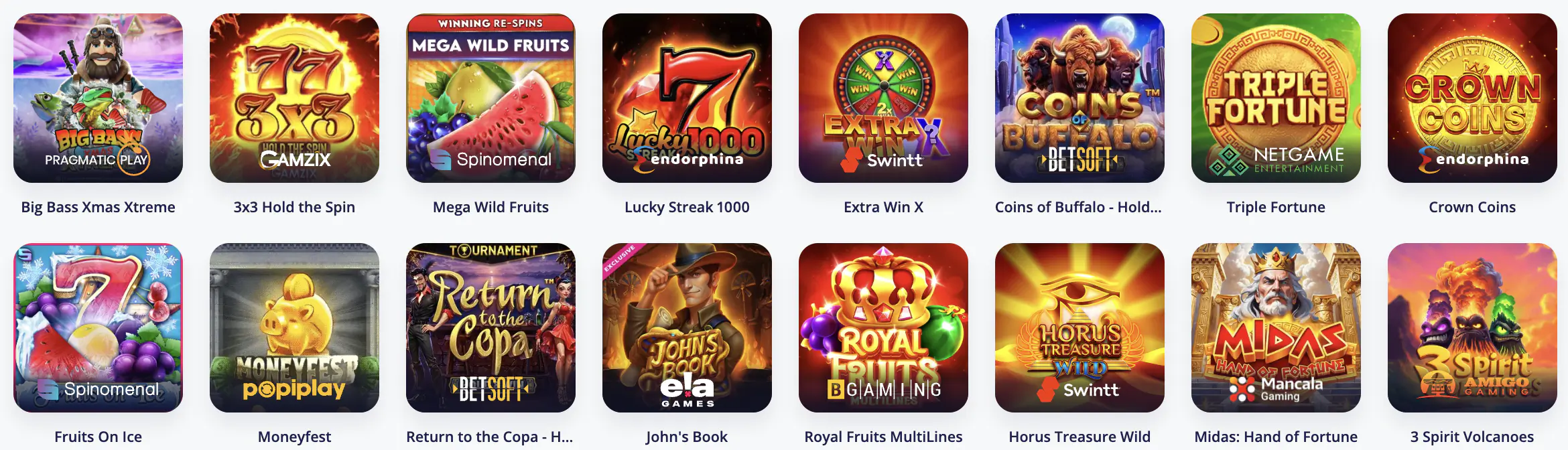Click the Crown Coins title link
1568x450 pixels.
[1472, 208]
